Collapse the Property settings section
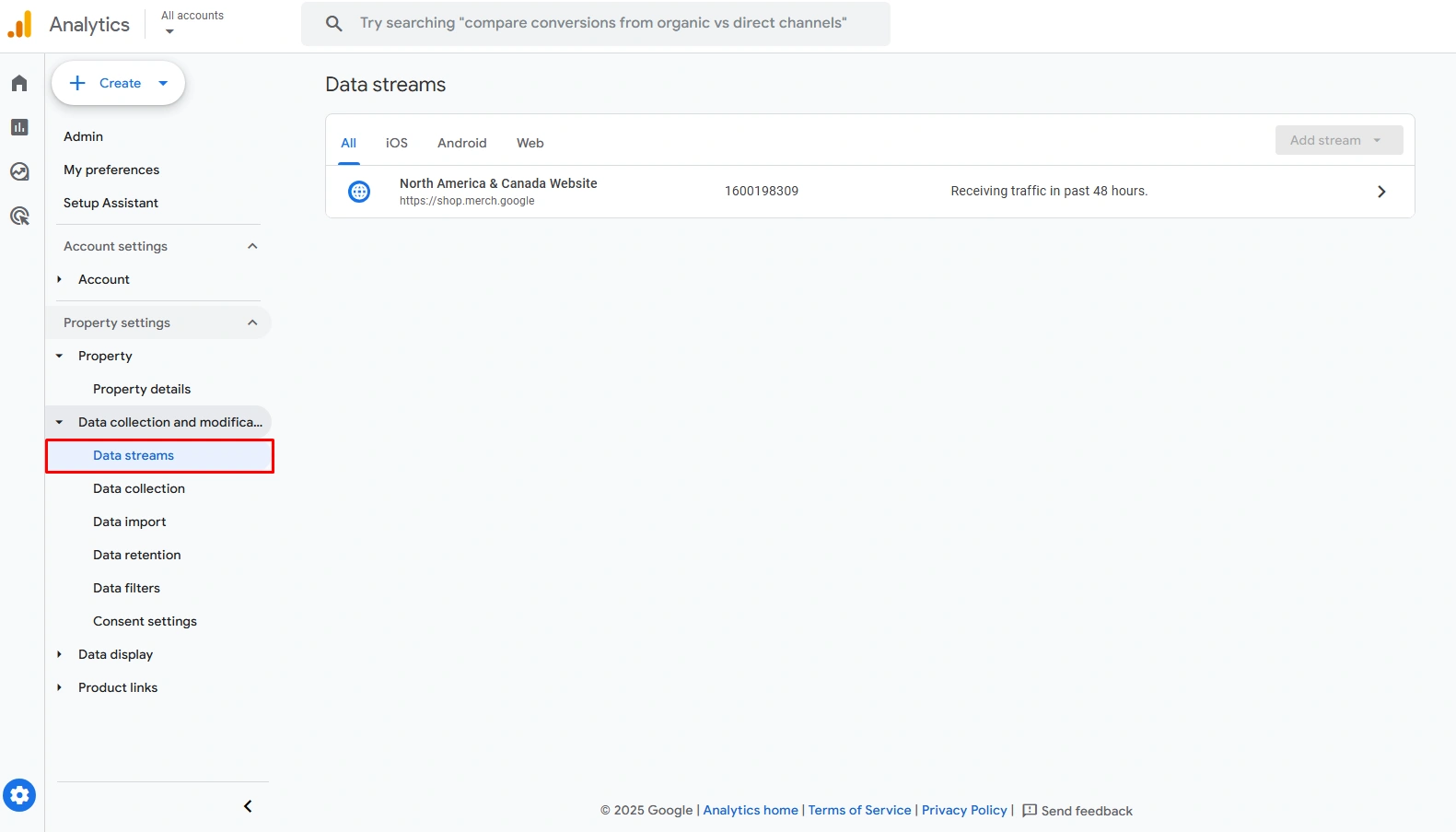The width and height of the screenshot is (1456, 832). click(252, 322)
